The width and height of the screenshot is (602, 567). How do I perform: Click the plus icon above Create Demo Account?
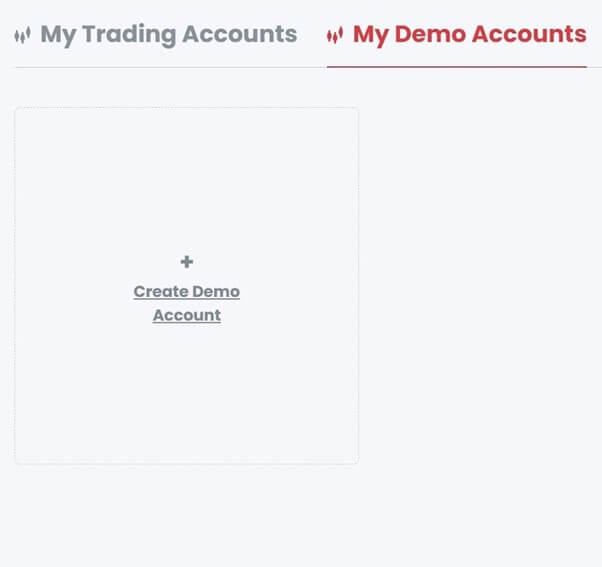pyautogui.click(x=187, y=262)
